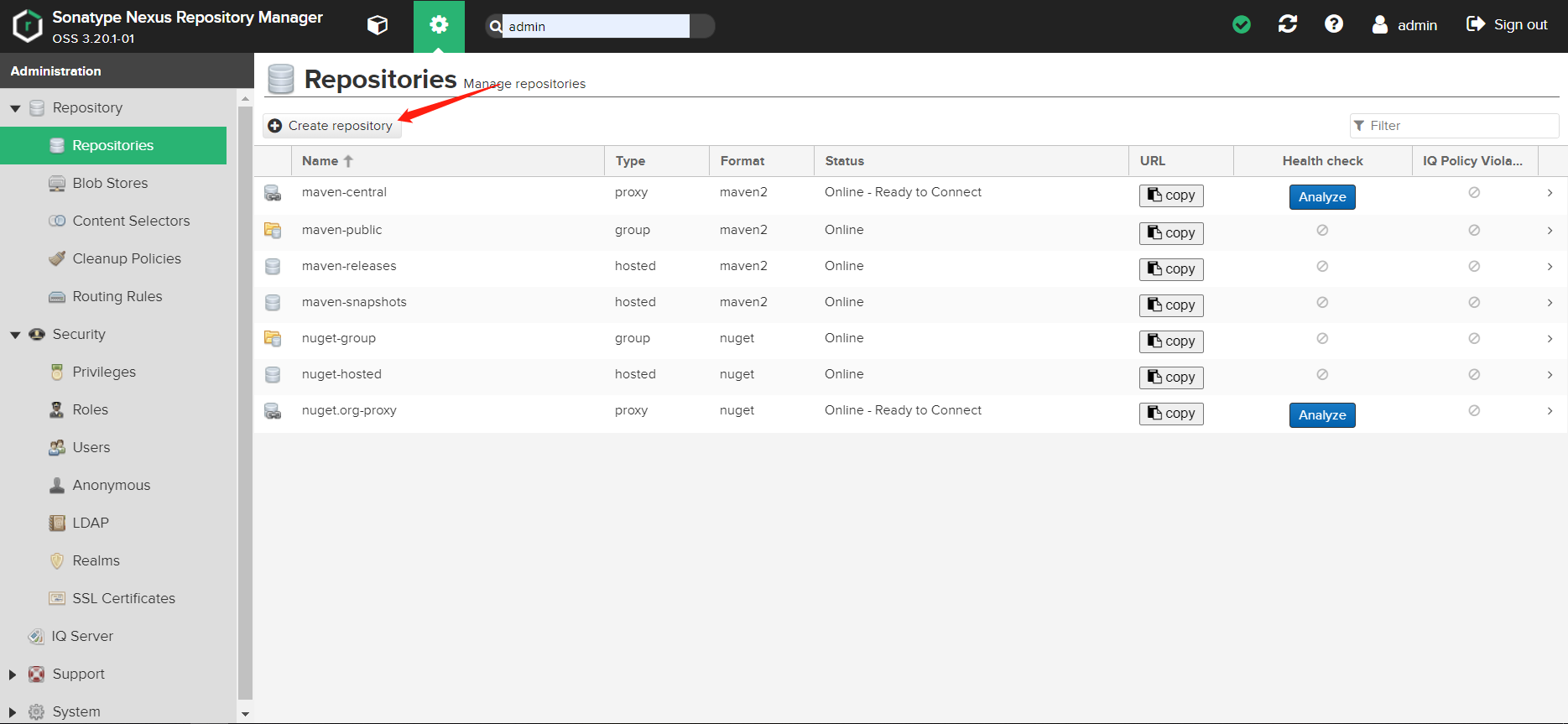Click the Refresh icon in the header
The height and width of the screenshot is (724, 1568).
click(x=1288, y=24)
